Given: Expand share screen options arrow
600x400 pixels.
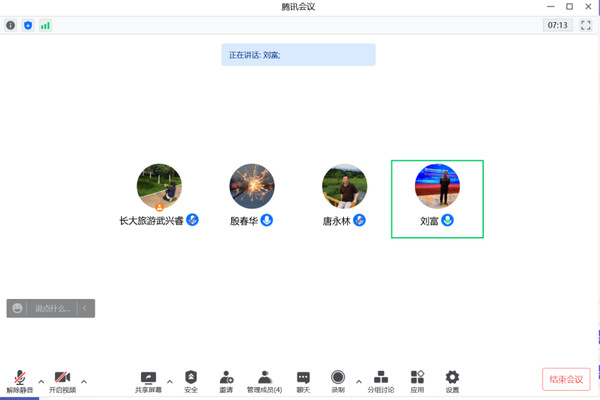Looking at the screenshot, I should 170,382.
